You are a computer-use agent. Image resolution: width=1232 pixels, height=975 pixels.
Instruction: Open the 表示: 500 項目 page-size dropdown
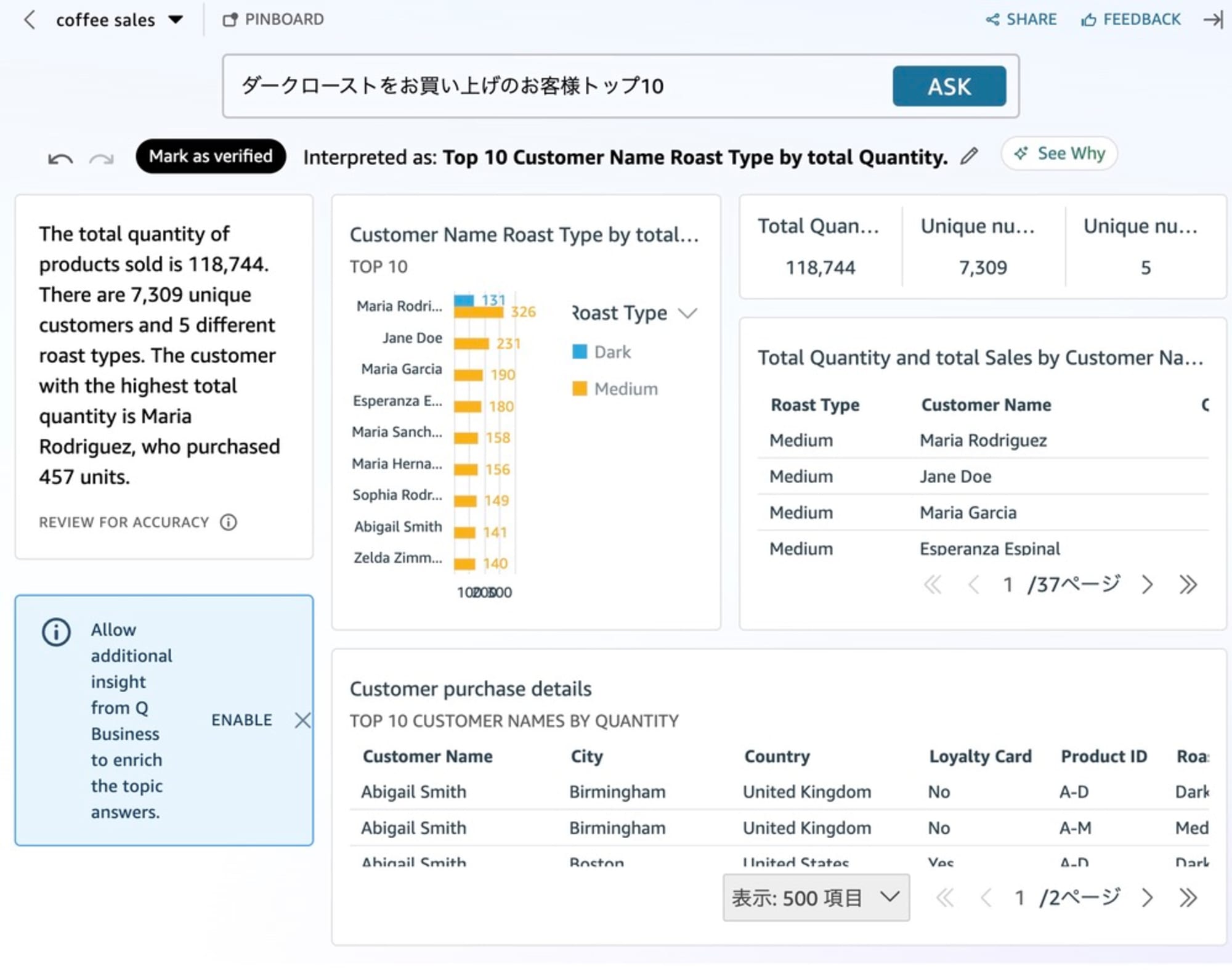816,898
